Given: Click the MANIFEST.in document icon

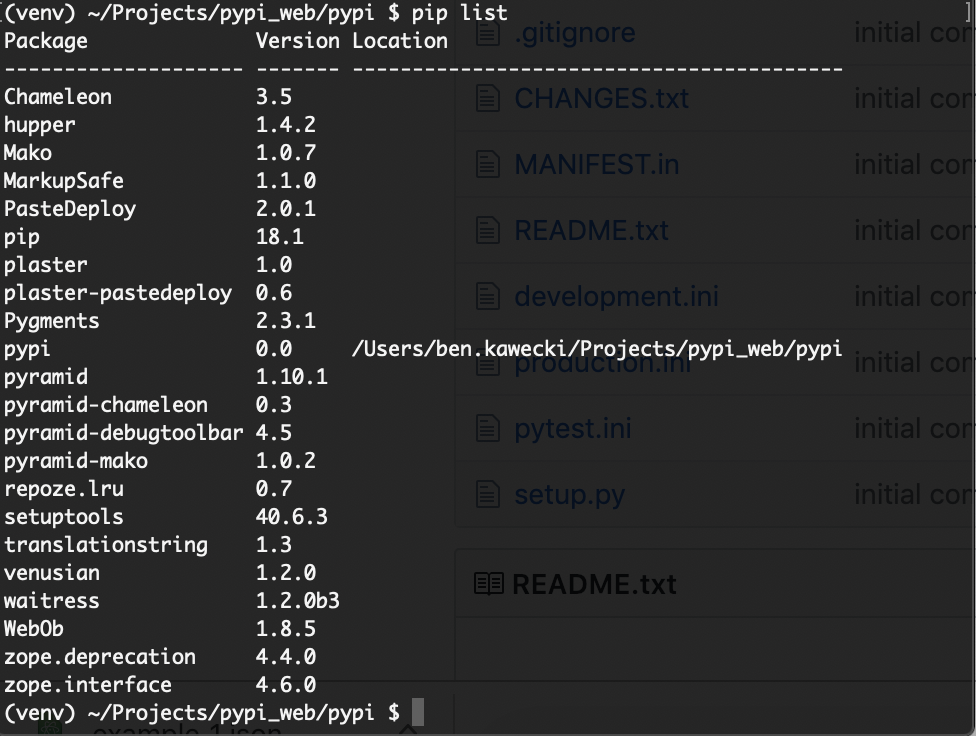Looking at the screenshot, I should tap(489, 163).
